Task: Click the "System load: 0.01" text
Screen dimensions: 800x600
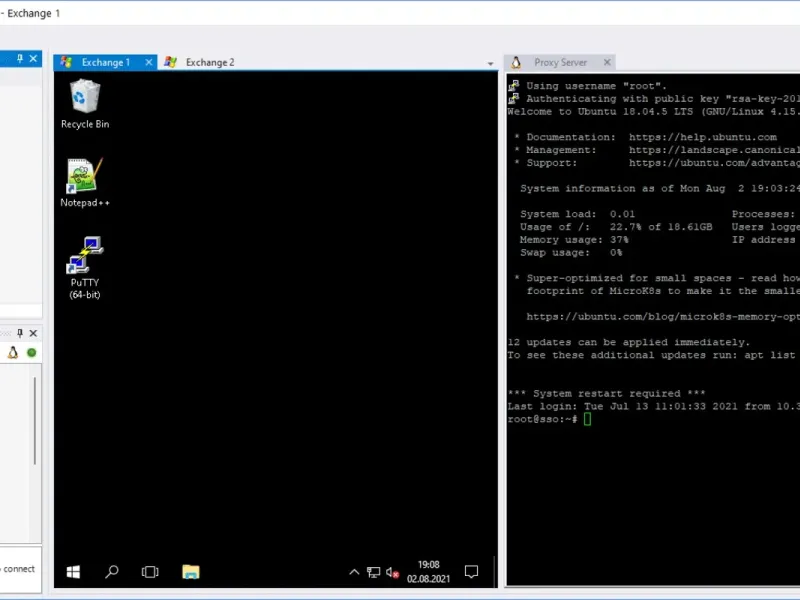Action: [577, 214]
